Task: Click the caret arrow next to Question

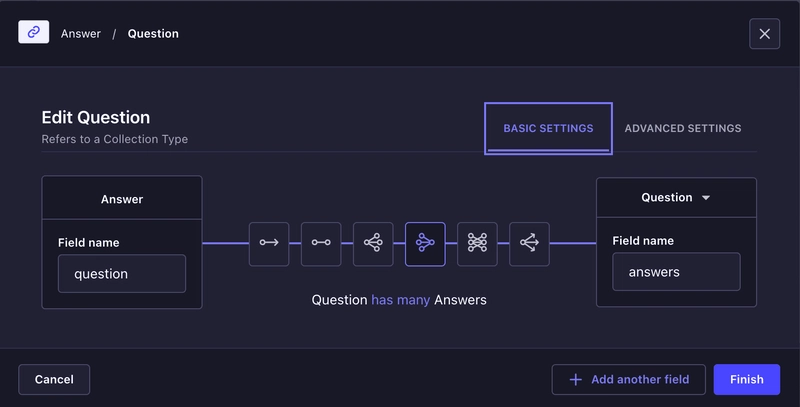Action: [x=706, y=198]
